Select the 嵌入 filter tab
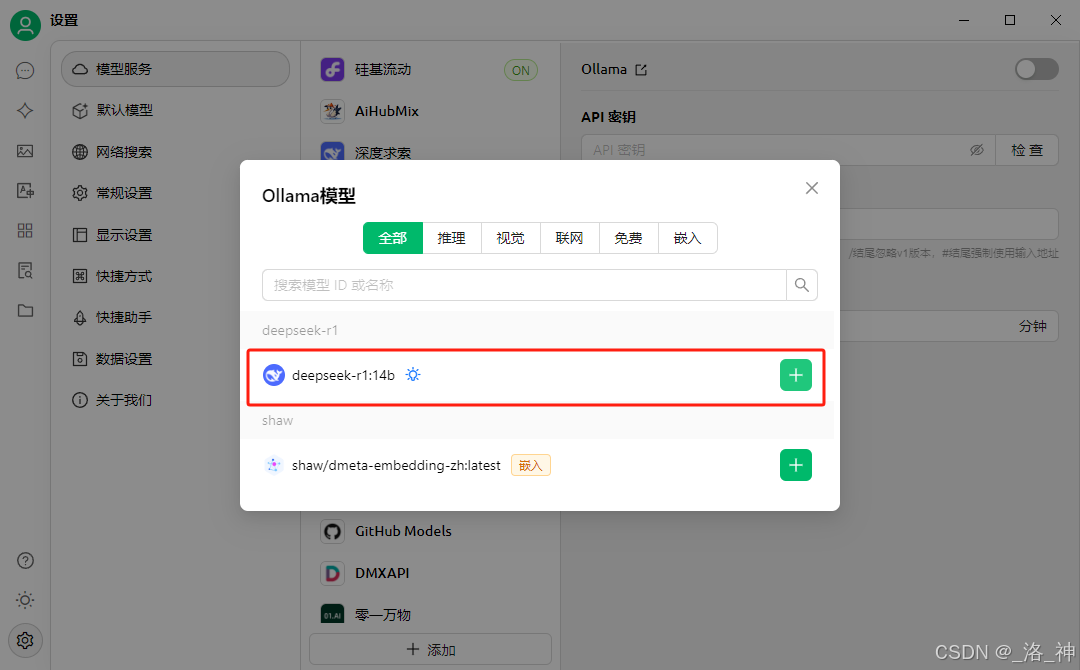This screenshot has width=1080, height=670. [x=687, y=238]
